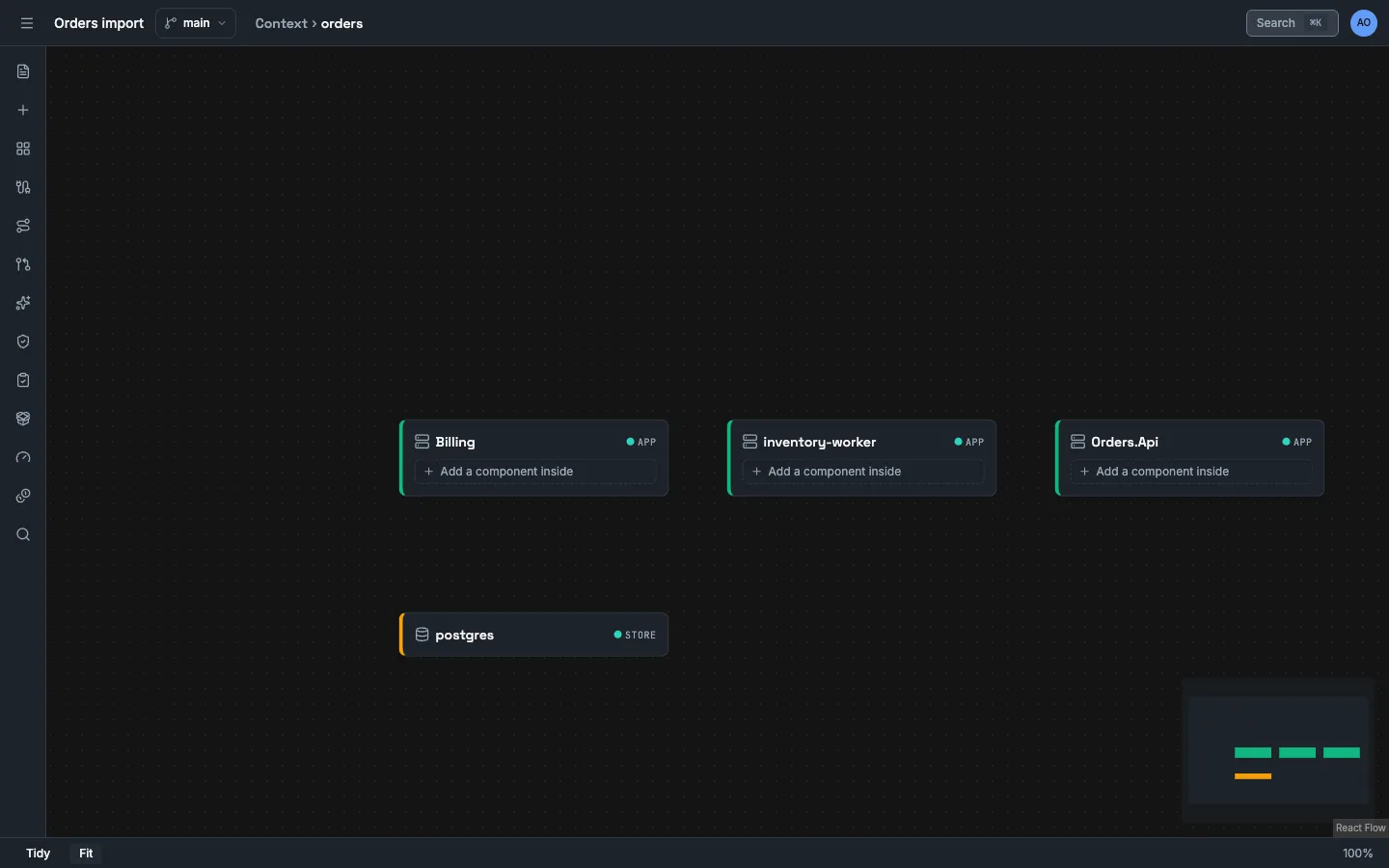Click the Orders import project title
This screenshot has height=868, width=1389.
[x=98, y=23]
